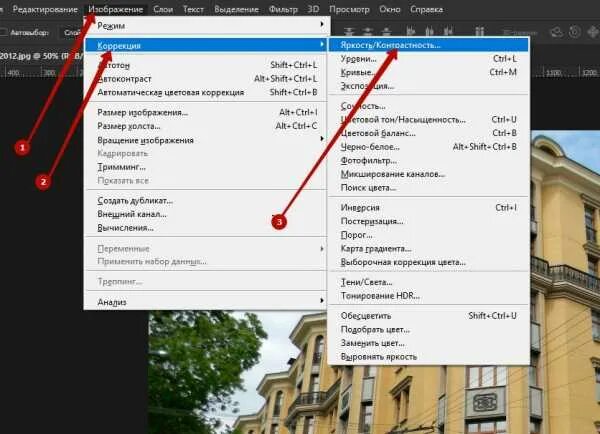Click the Изображение menu in menu bar
Screen dimensions: 600x434
coord(116,10)
